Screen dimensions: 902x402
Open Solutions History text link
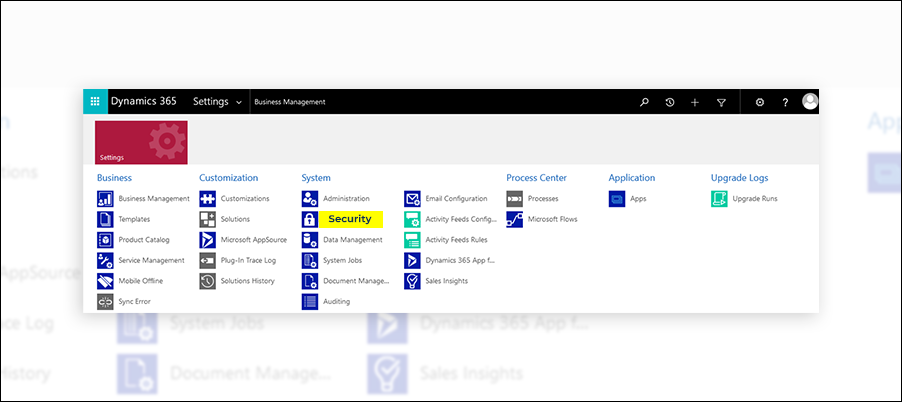[x=247, y=281]
